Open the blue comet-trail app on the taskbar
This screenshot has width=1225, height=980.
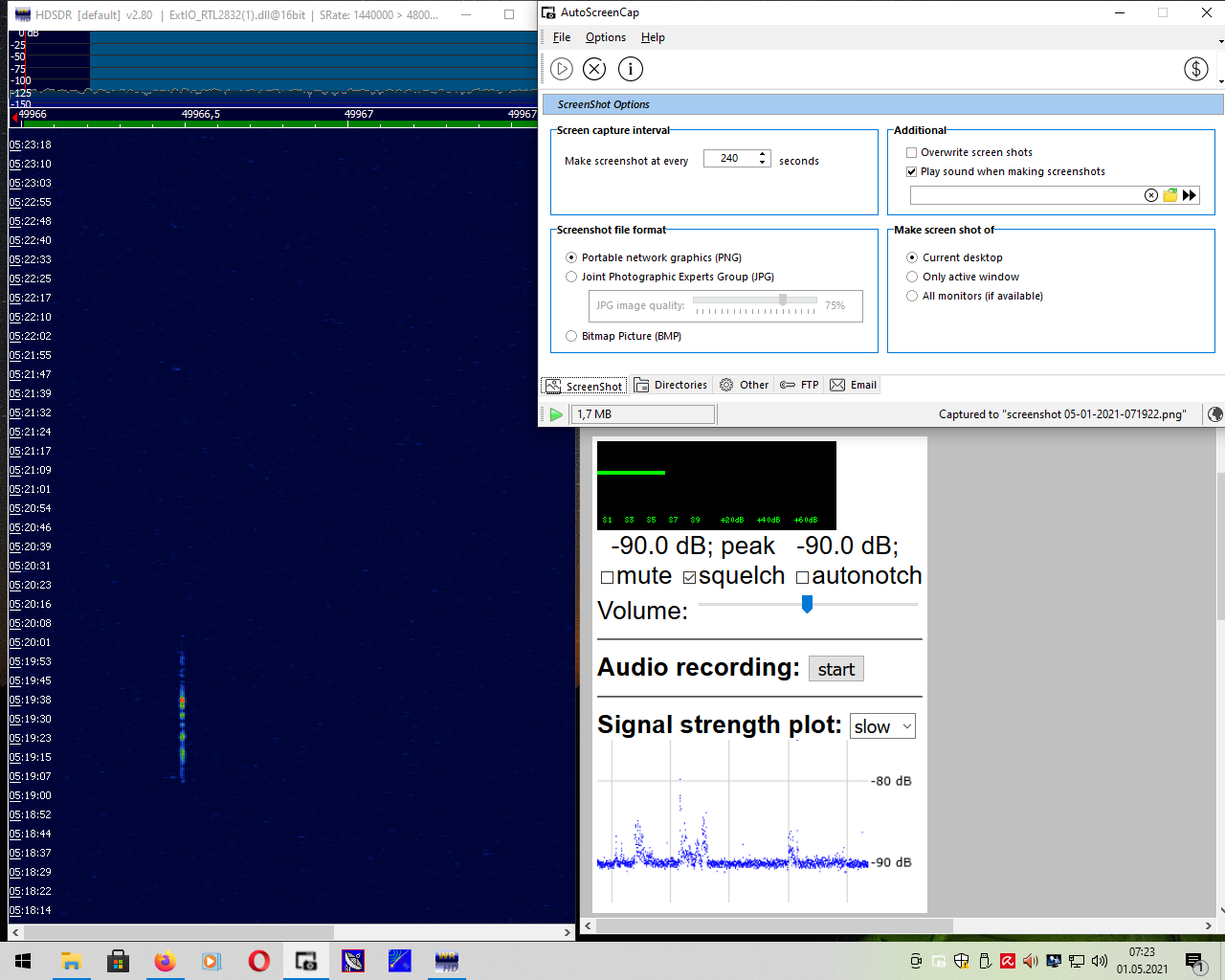(400, 961)
